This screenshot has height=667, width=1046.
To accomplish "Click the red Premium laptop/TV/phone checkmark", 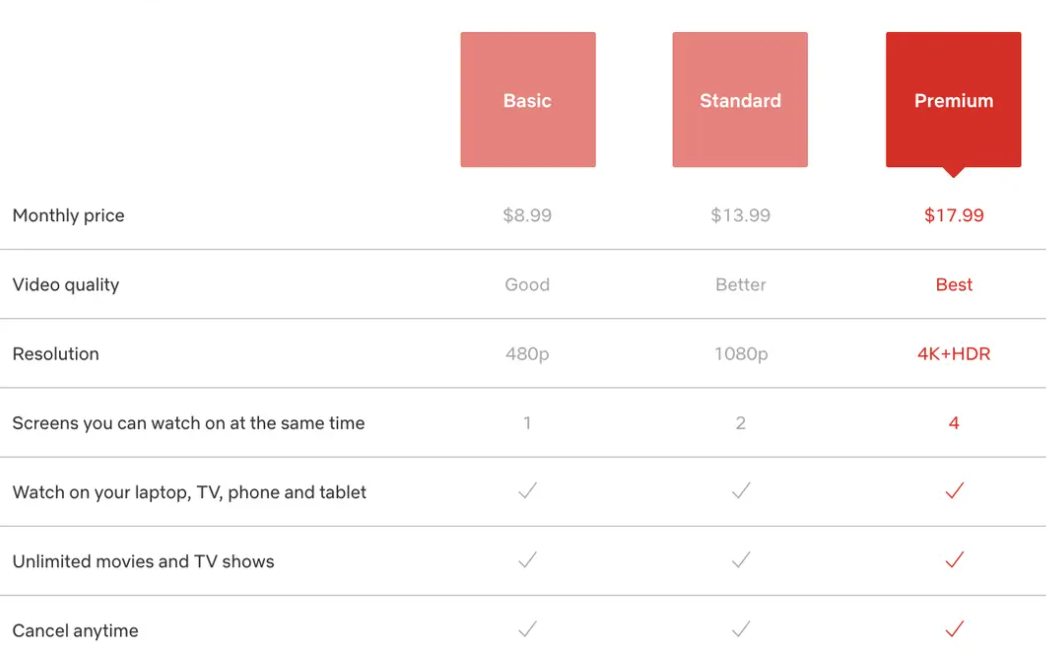I will [x=953, y=491].
